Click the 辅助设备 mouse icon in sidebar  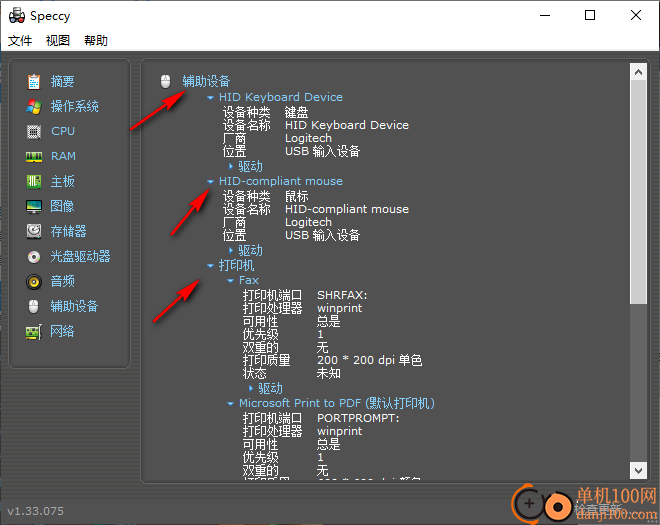[x=34, y=306]
